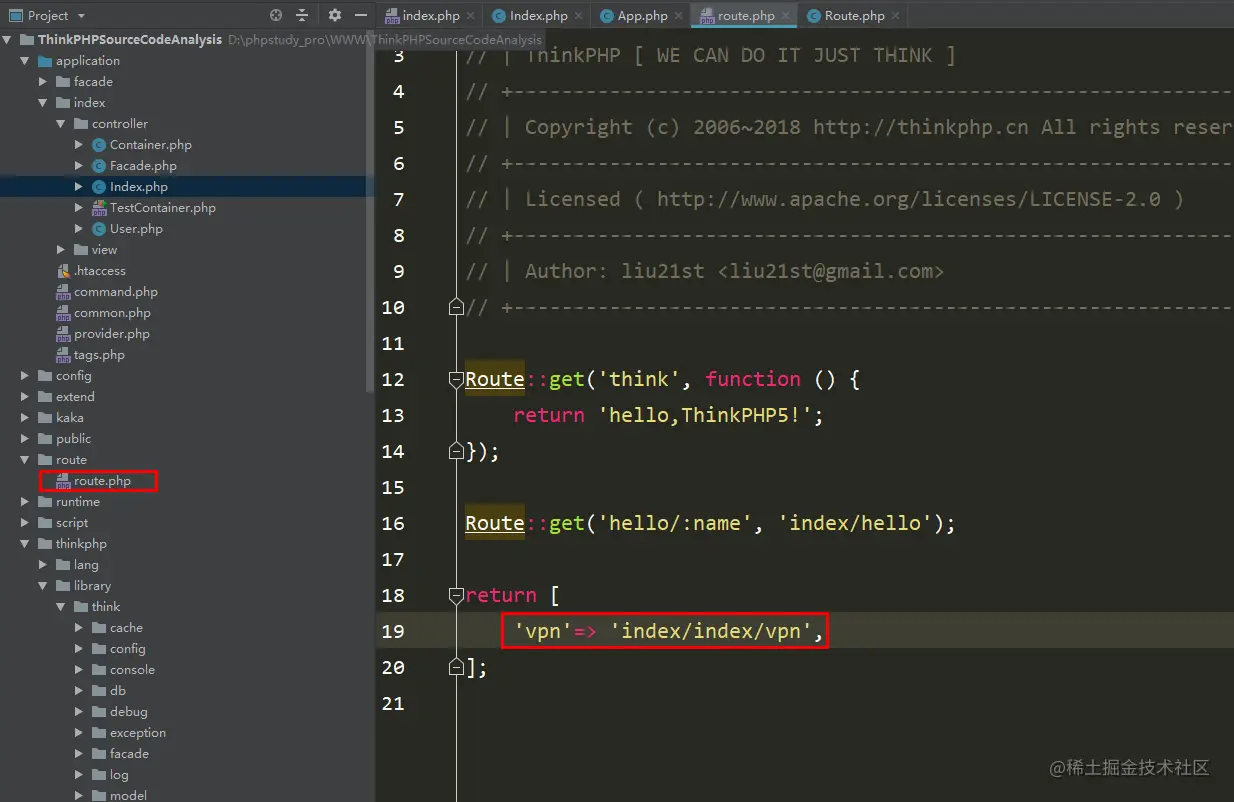
Task: Open the Project view dropdown arrow
Action: click(x=81, y=16)
